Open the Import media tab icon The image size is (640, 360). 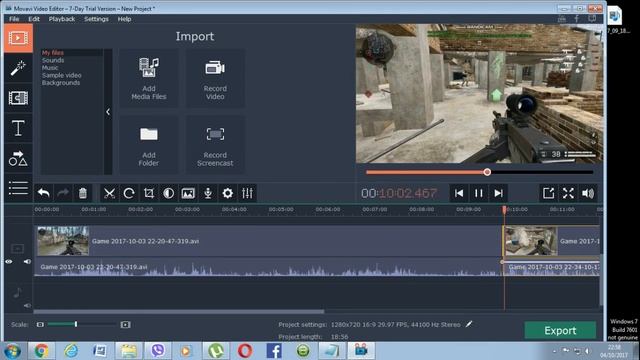click(x=18, y=38)
